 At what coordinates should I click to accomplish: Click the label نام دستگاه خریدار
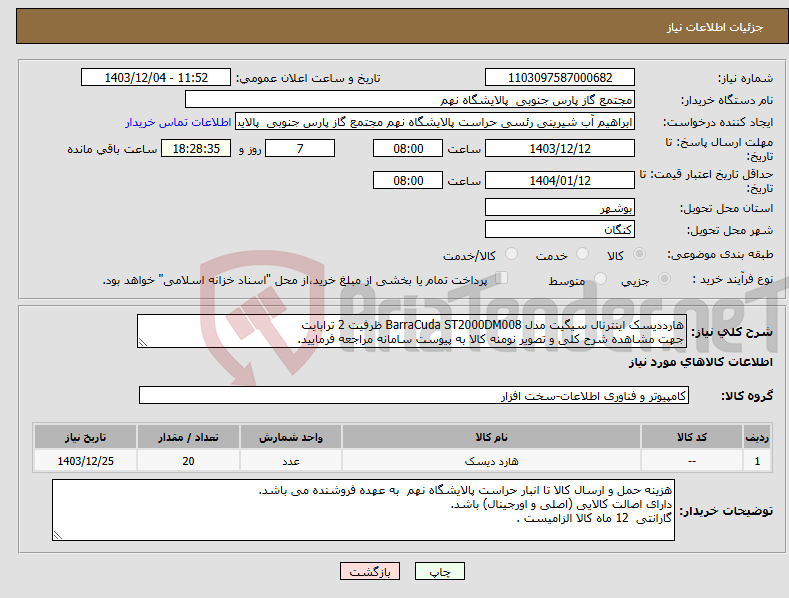tap(727, 100)
